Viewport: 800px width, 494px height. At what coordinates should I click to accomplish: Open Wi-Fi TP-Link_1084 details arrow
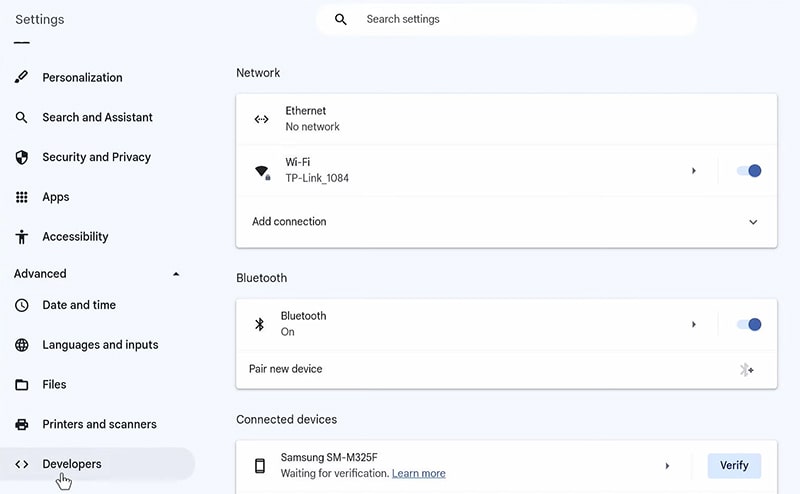pyautogui.click(x=693, y=171)
